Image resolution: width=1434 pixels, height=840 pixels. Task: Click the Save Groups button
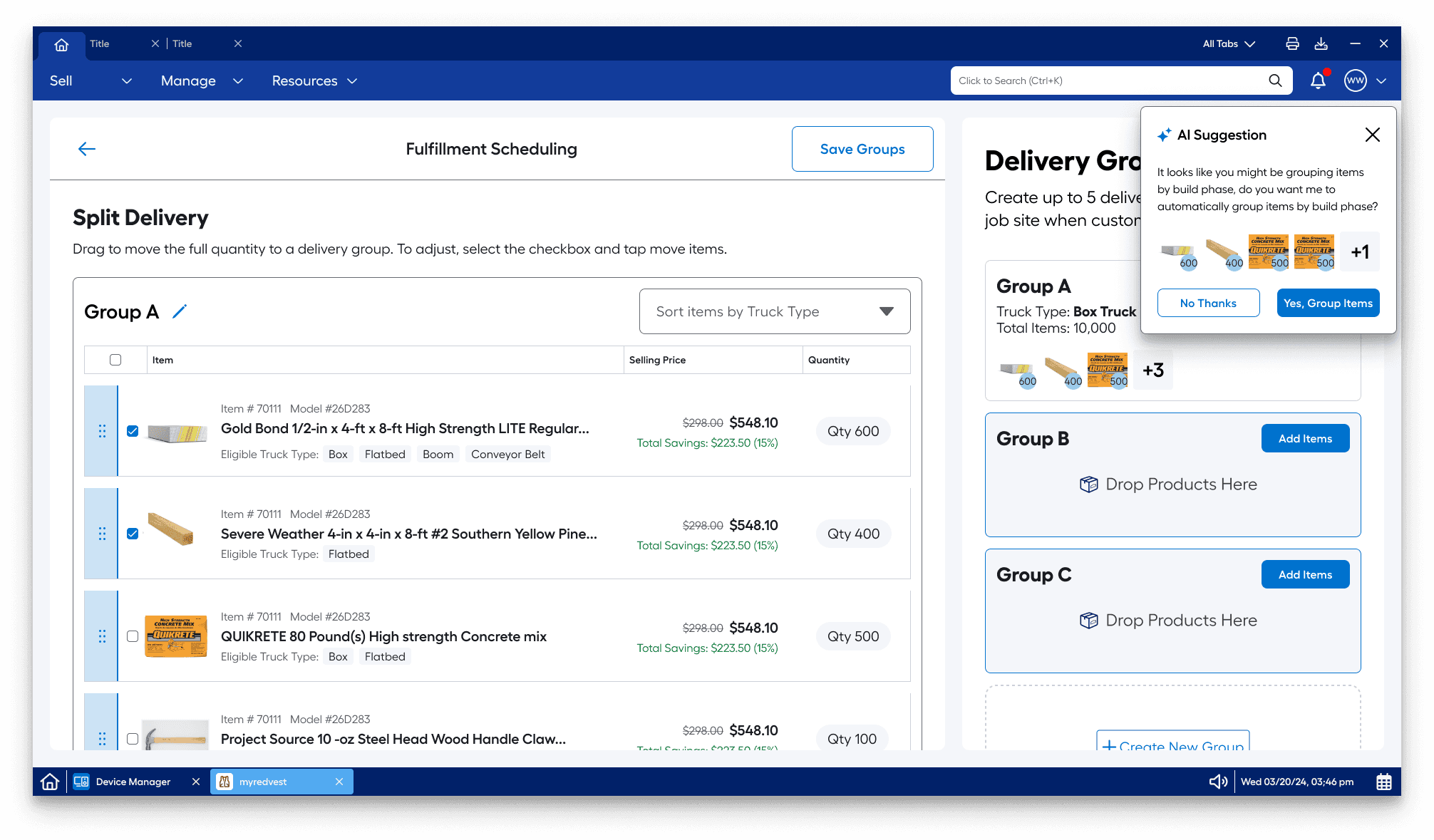point(862,149)
